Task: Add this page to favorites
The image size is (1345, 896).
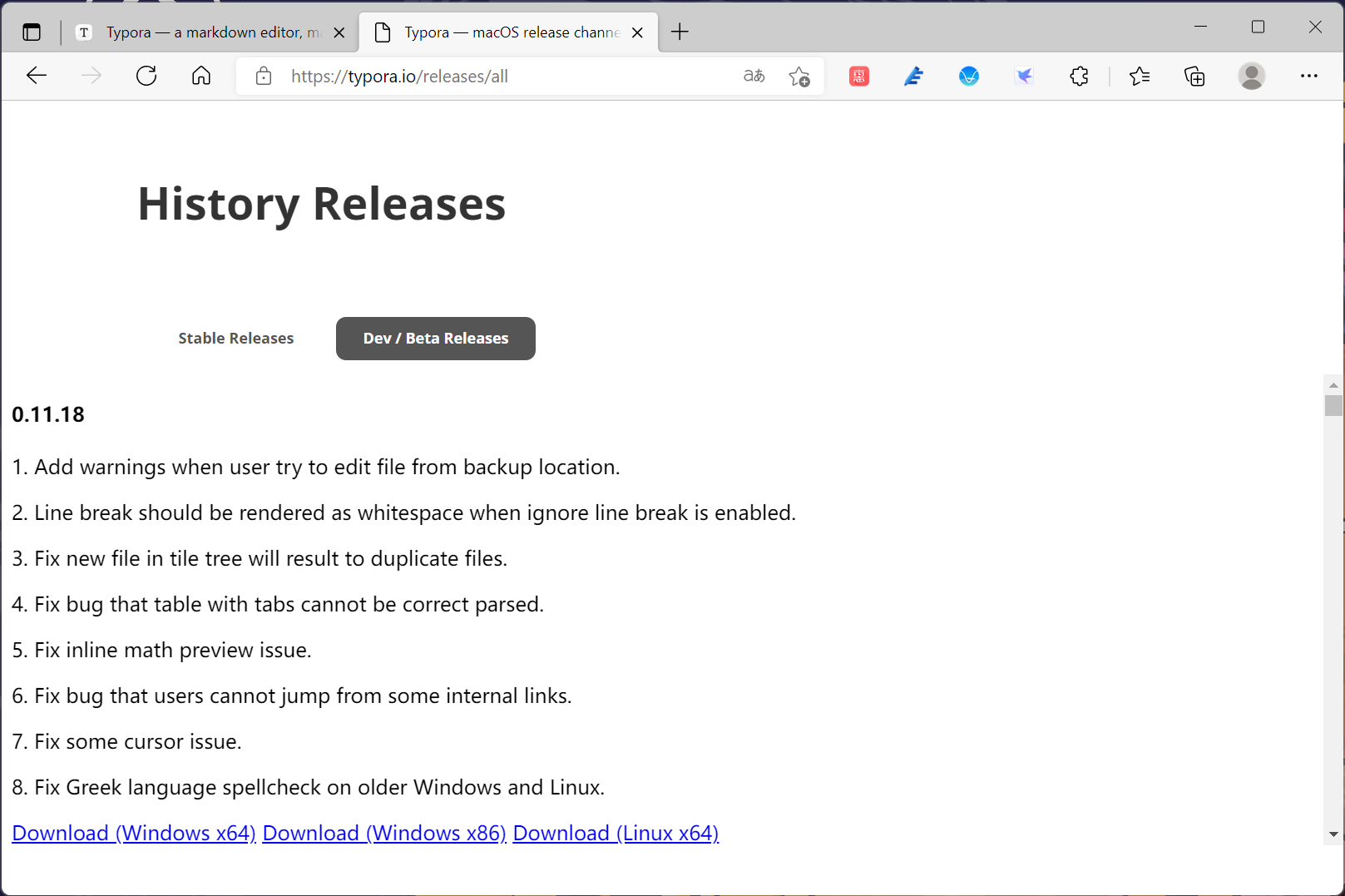Action: pos(799,76)
